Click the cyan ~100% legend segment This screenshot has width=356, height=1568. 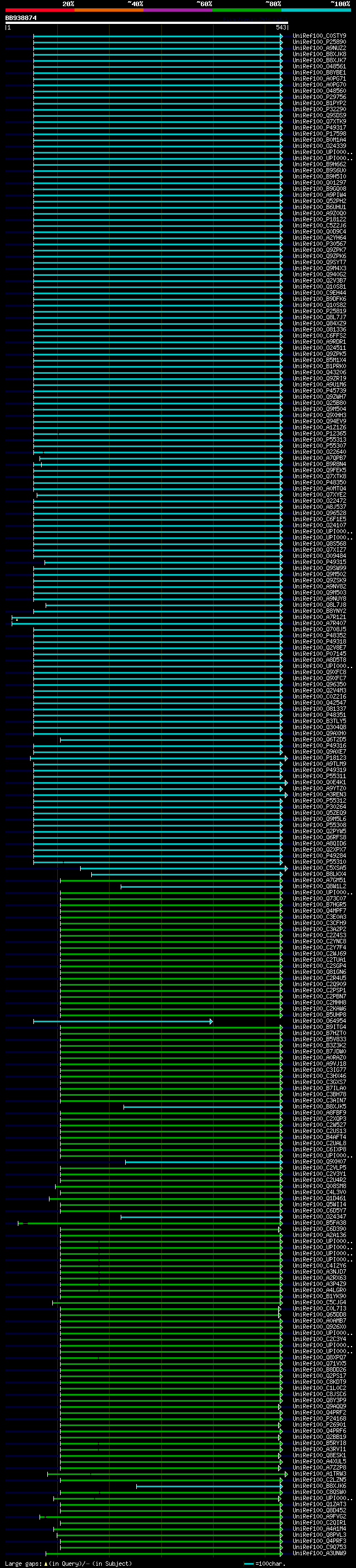315,10
